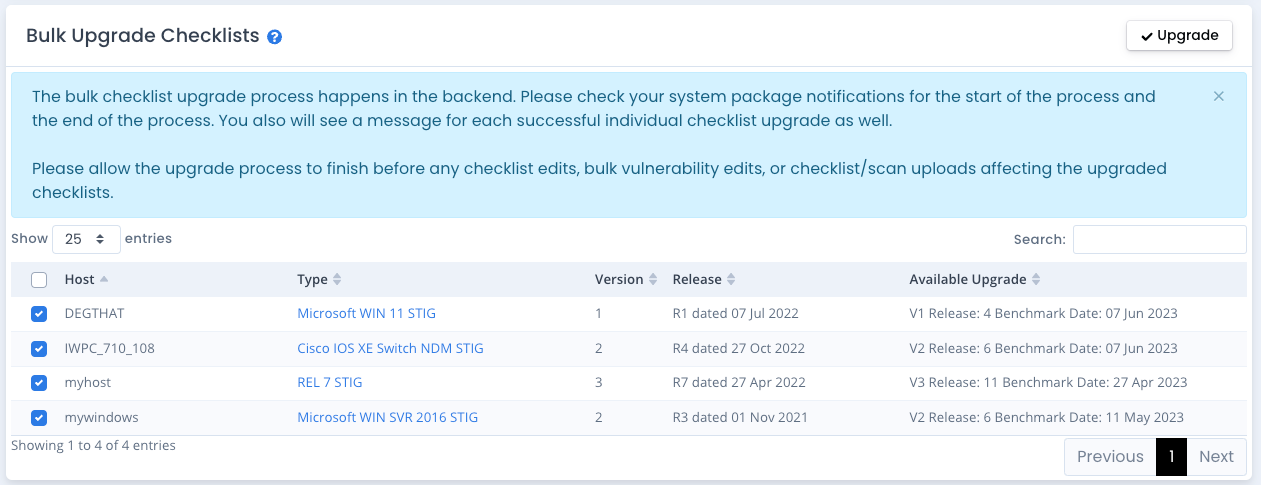Click upgrade cell dated 11 May 2023
The height and width of the screenshot is (485, 1261).
tap(1046, 417)
